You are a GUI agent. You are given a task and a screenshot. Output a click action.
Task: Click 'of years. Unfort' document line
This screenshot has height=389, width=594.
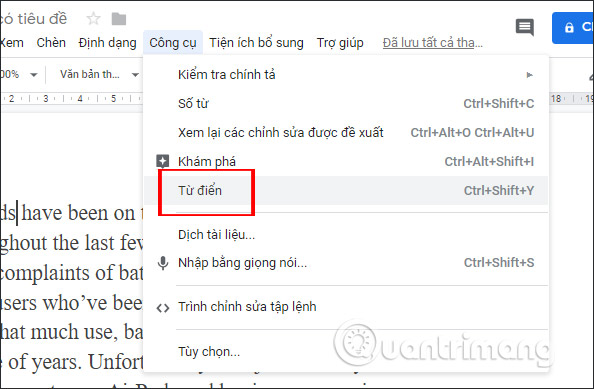coord(75,362)
